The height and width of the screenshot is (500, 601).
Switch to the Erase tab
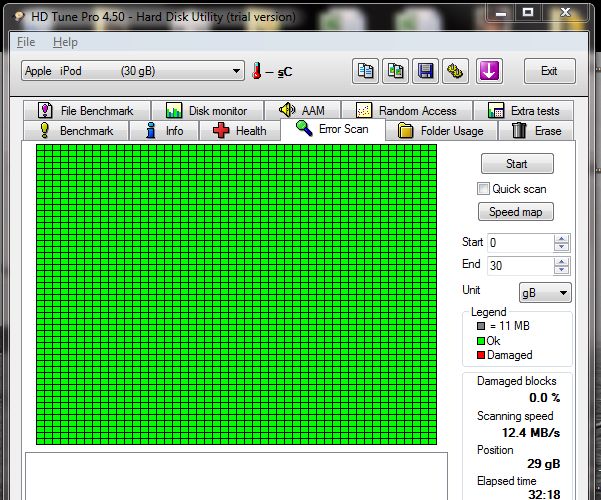tap(536, 131)
